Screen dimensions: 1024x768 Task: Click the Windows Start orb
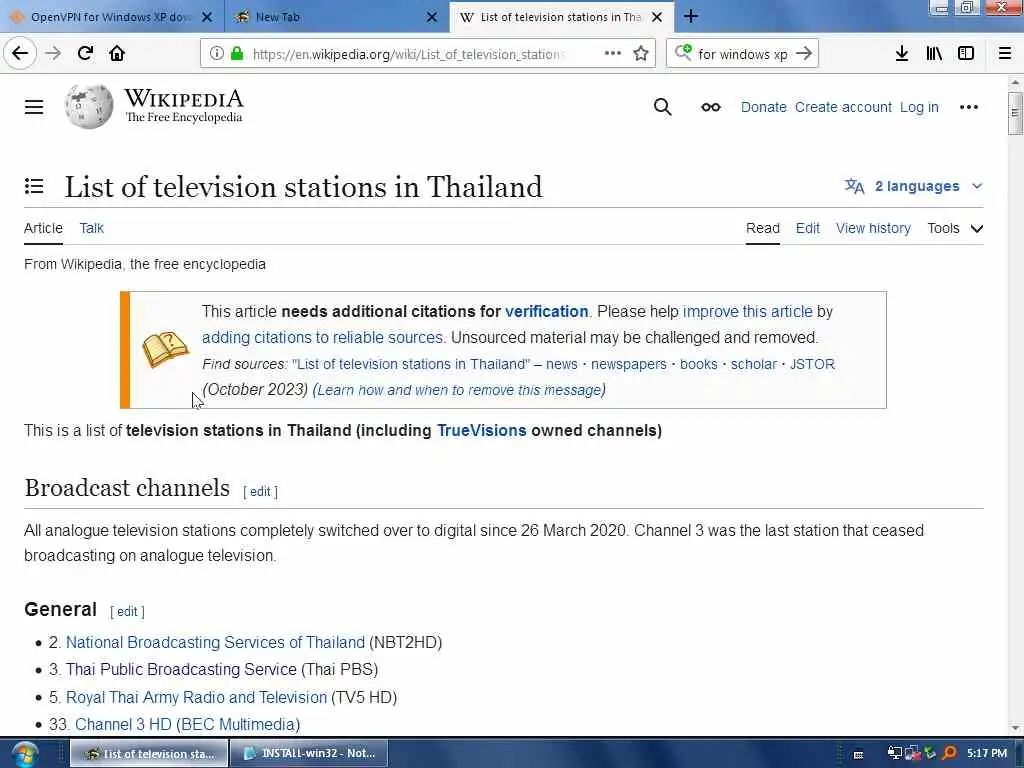tap(24, 754)
